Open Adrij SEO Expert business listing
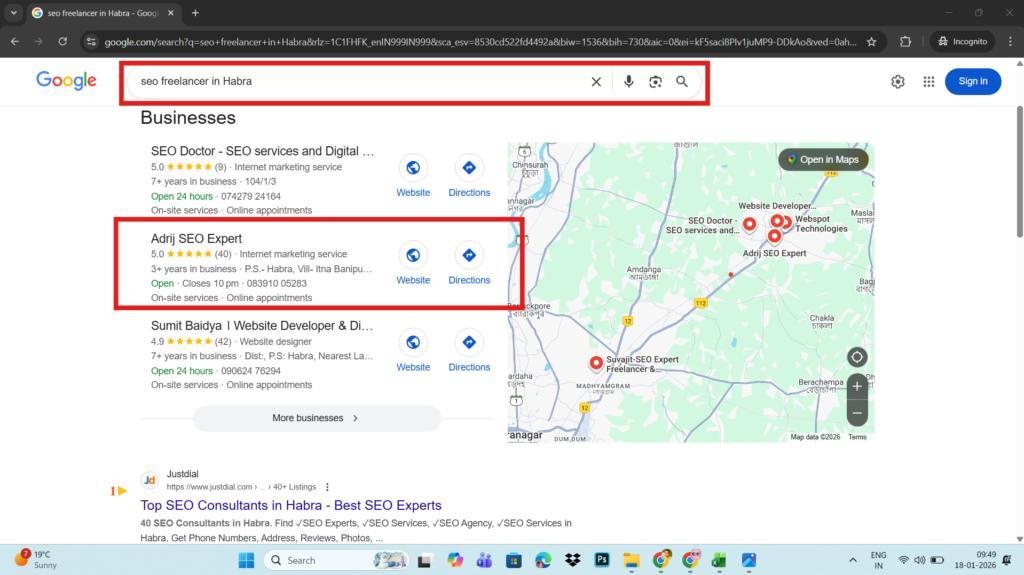Viewport: 1024px width, 575px height. pos(196,239)
